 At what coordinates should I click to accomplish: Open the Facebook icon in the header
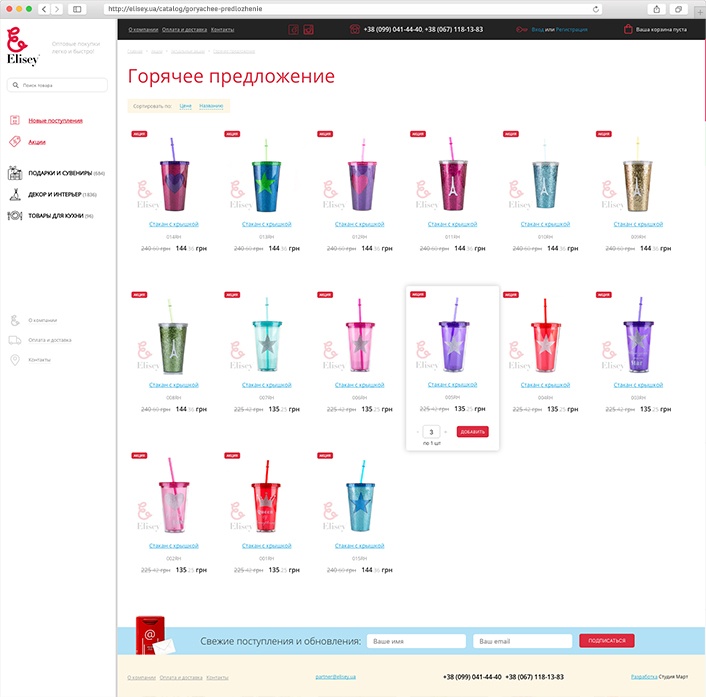(x=293, y=30)
